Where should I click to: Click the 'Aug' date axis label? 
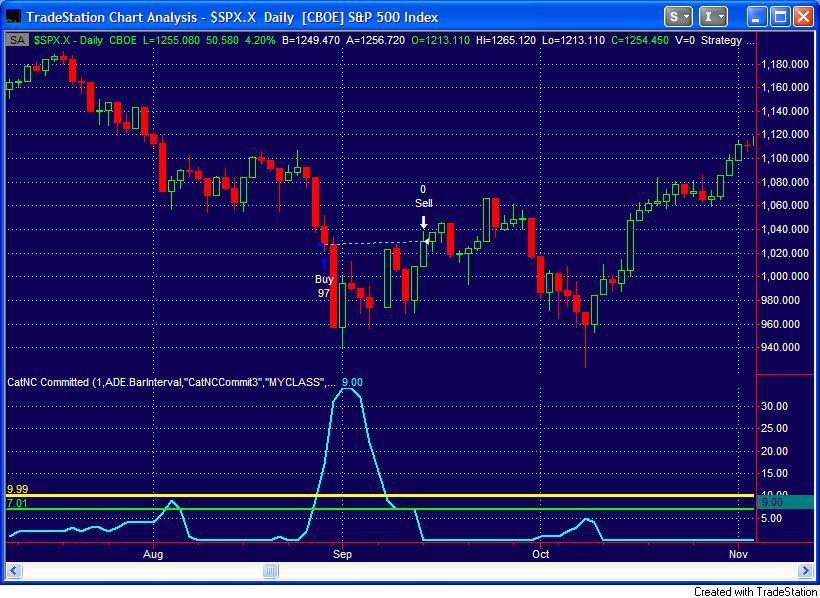153,554
